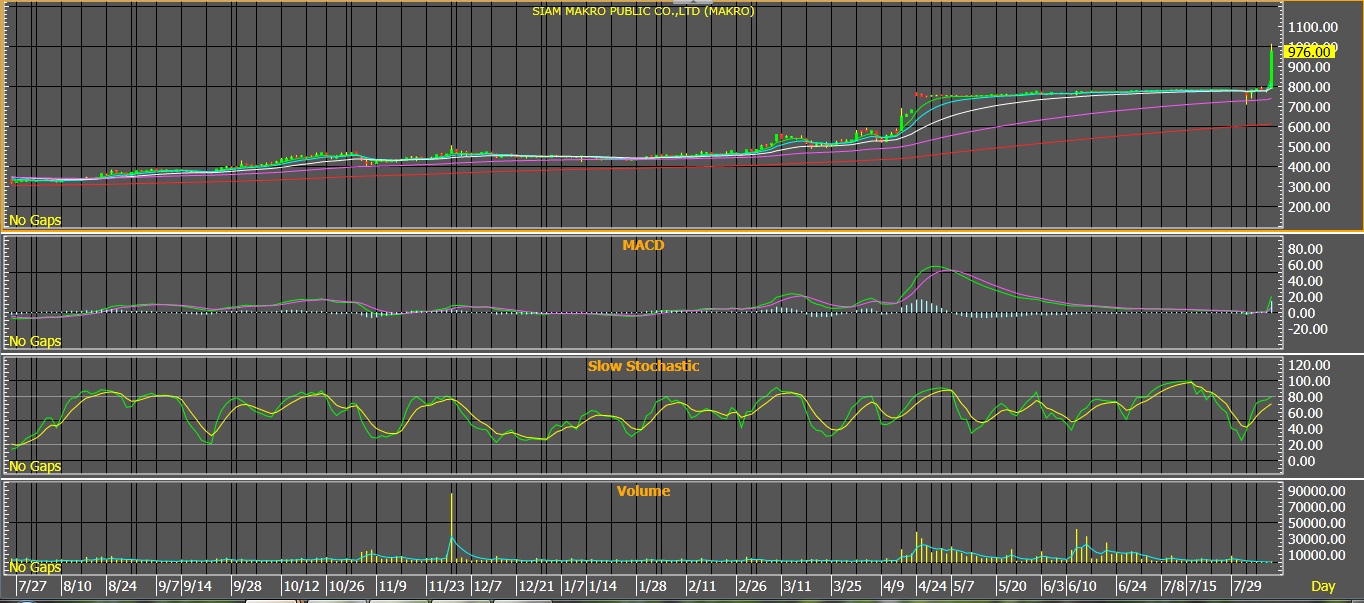Select the 6/24 date on the time axis
The image size is (1364, 603).
[x=1131, y=585]
